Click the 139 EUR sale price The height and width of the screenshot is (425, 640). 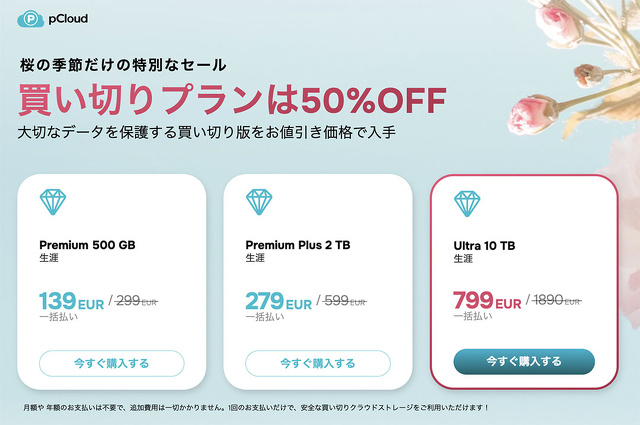coord(72,301)
